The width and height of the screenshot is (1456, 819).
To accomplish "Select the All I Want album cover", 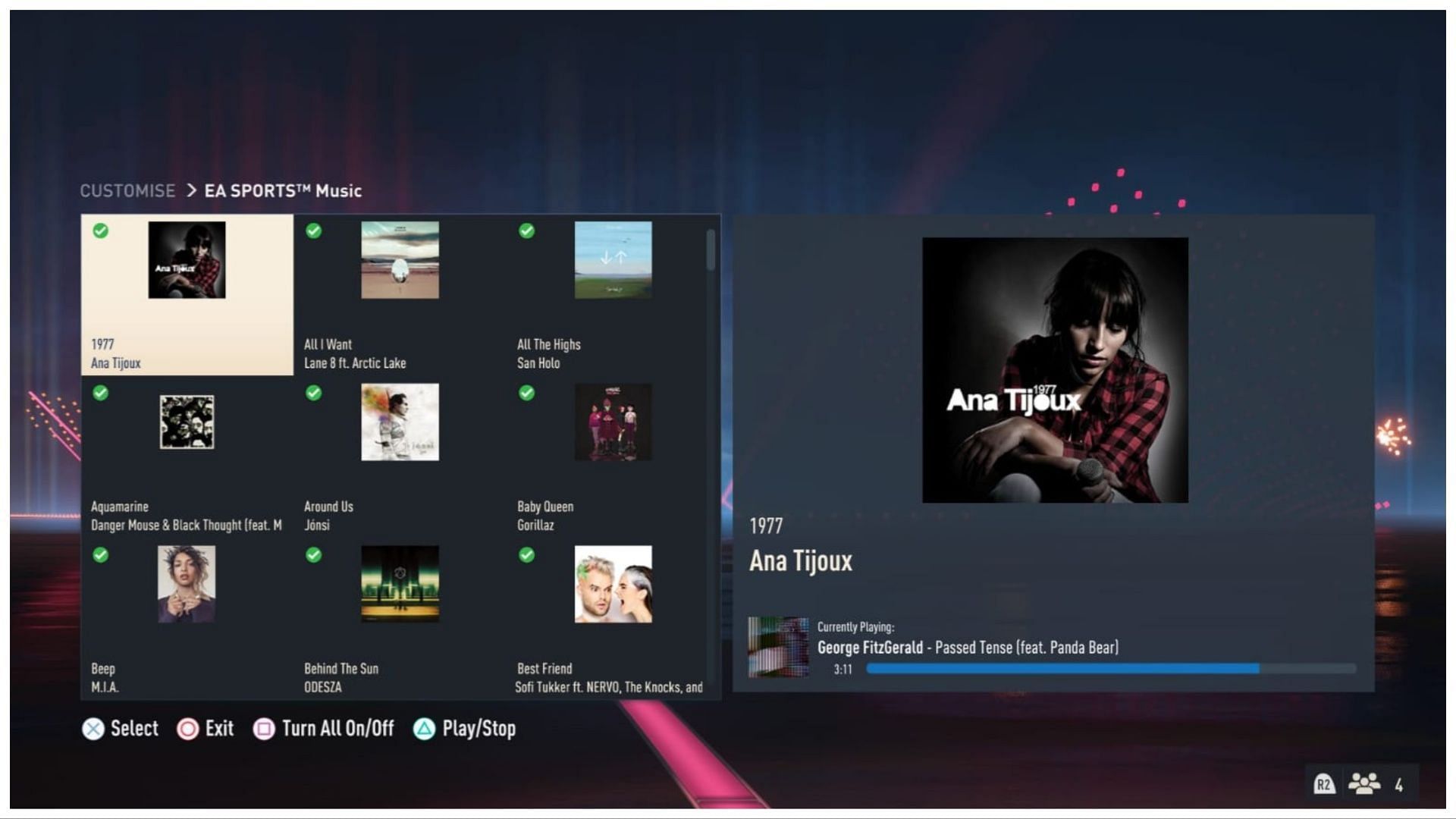I will (400, 259).
